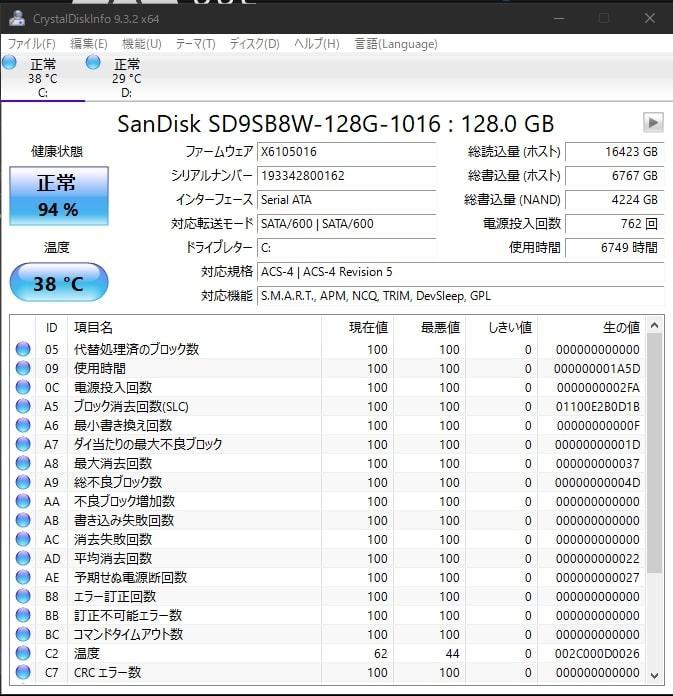Screen dimensions: 673x696
Task: Click total host reads value 16423 GB
Action: pos(614,152)
